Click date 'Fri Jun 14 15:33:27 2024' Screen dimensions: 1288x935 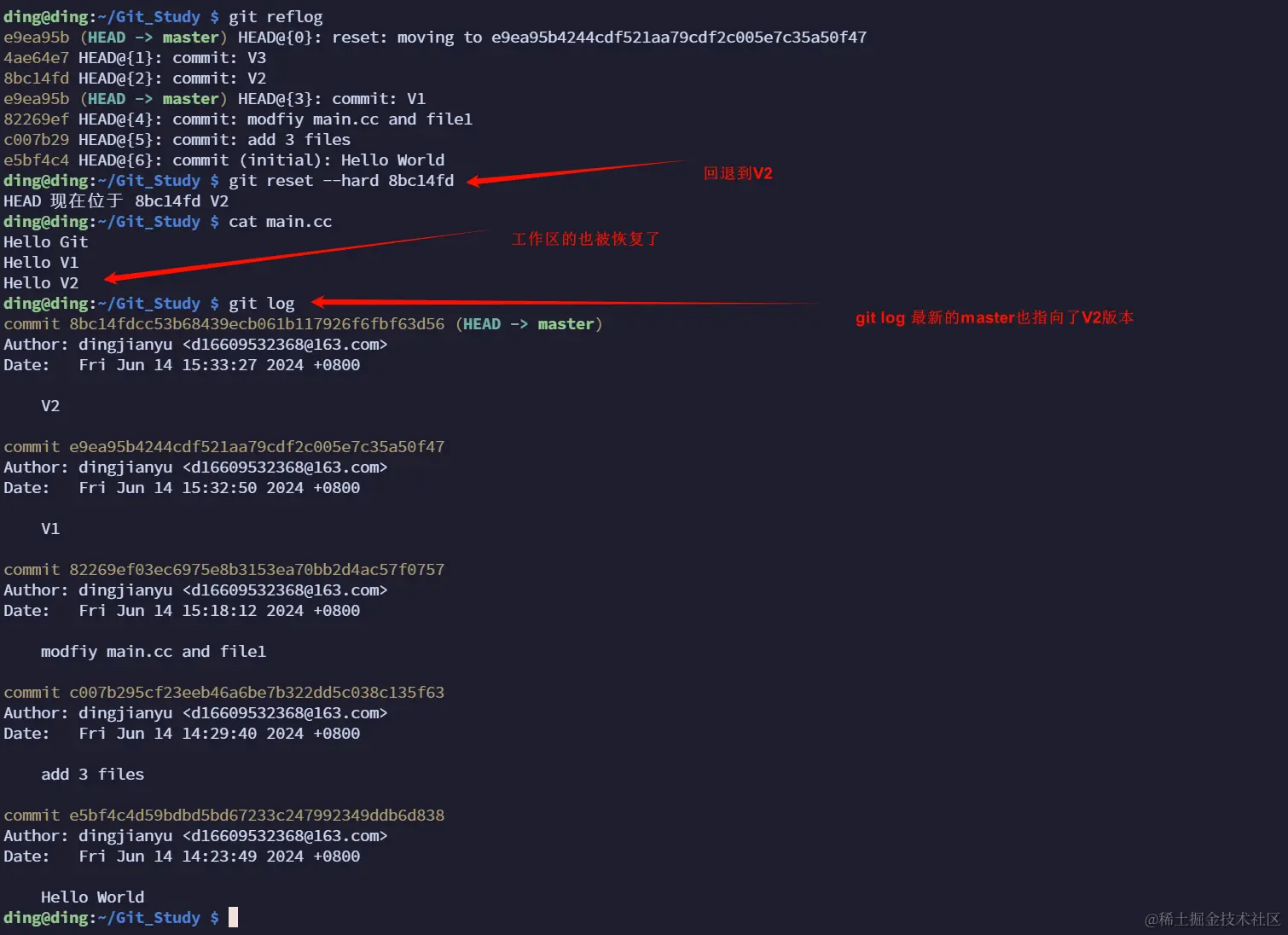tap(191, 365)
